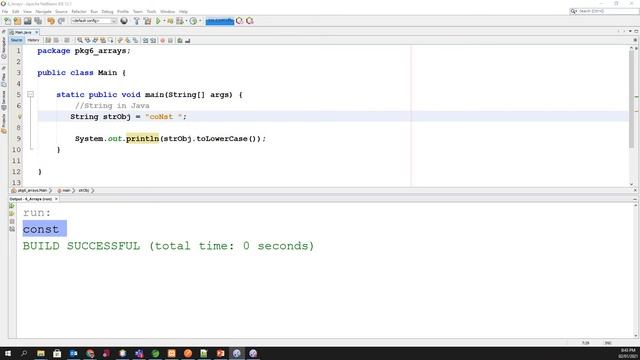Screen dimensions: 640x360
Task: Open the Refactor menu
Action: (79, 11)
